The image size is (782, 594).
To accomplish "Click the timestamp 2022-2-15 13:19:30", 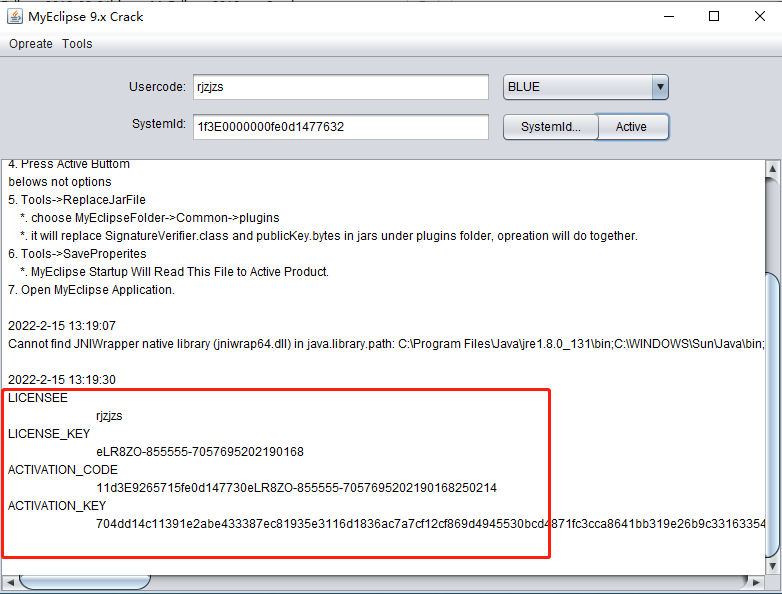I will pyautogui.click(x=62, y=380).
